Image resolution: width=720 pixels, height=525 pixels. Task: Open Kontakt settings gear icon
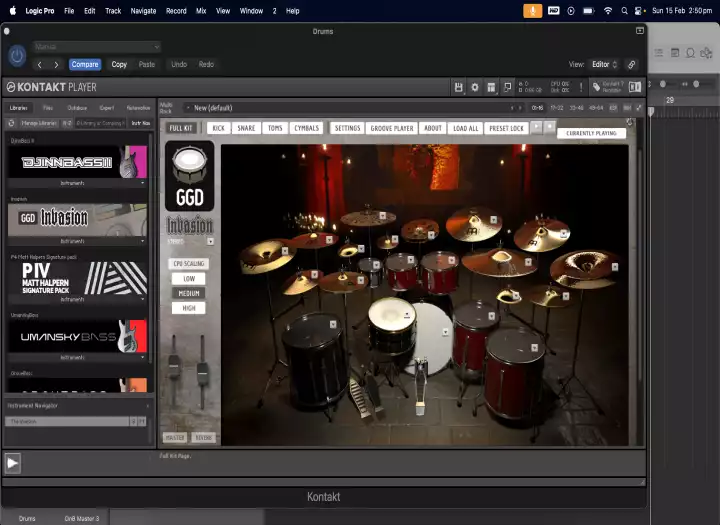coord(475,87)
